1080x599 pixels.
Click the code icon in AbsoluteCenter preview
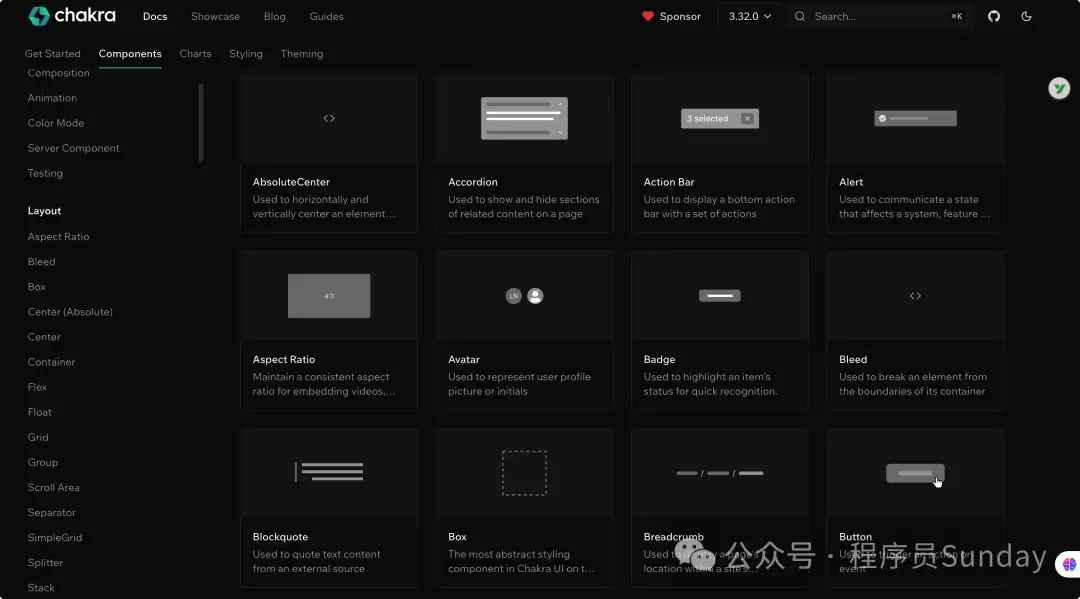[329, 117]
